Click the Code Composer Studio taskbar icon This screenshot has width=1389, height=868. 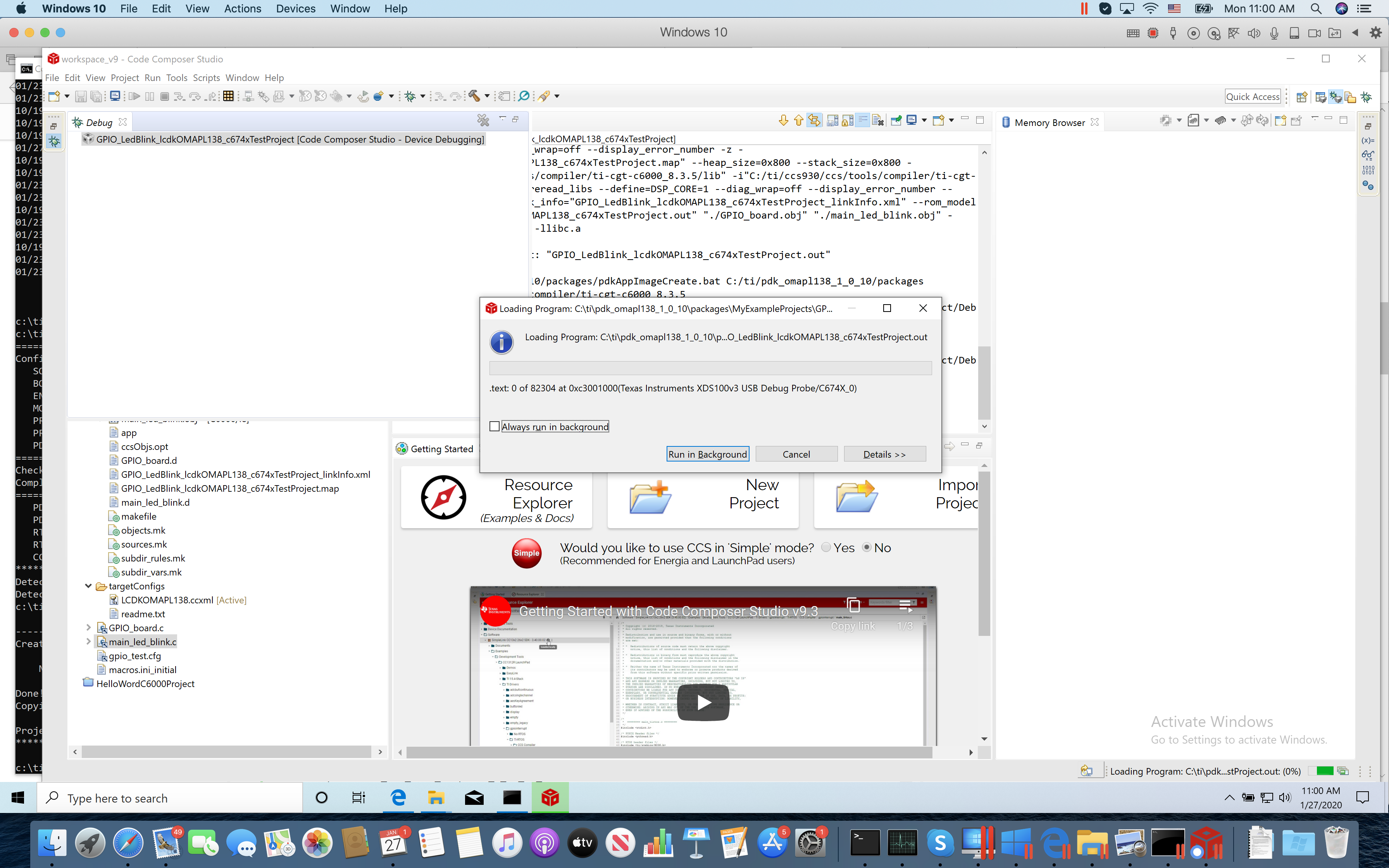coord(550,797)
